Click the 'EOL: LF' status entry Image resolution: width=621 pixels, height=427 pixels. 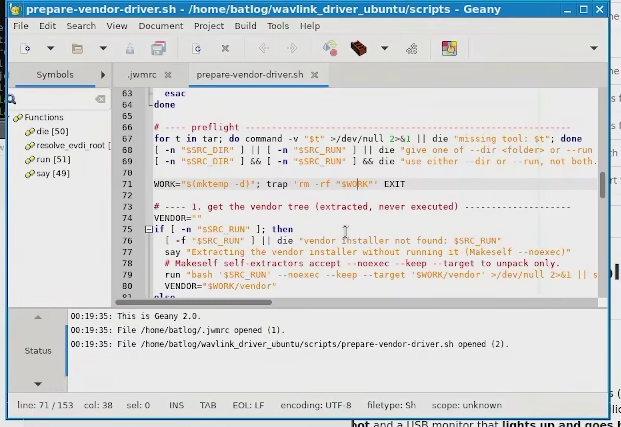point(248,405)
